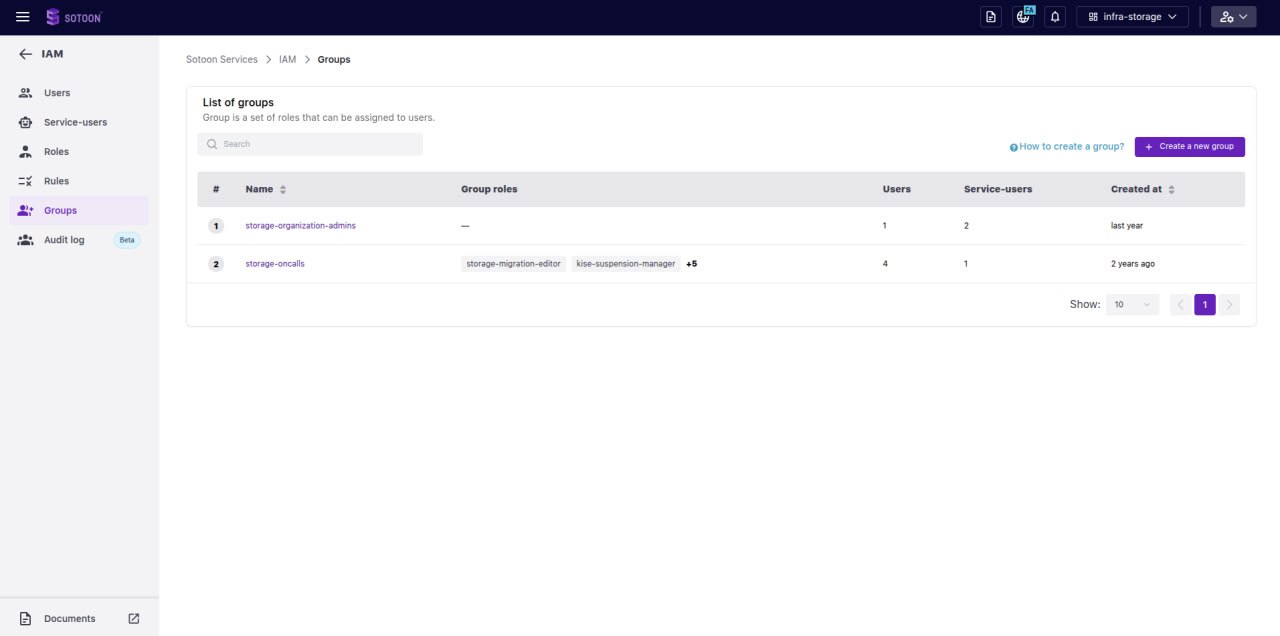Click the external link icon beside Documents

(x=134, y=619)
